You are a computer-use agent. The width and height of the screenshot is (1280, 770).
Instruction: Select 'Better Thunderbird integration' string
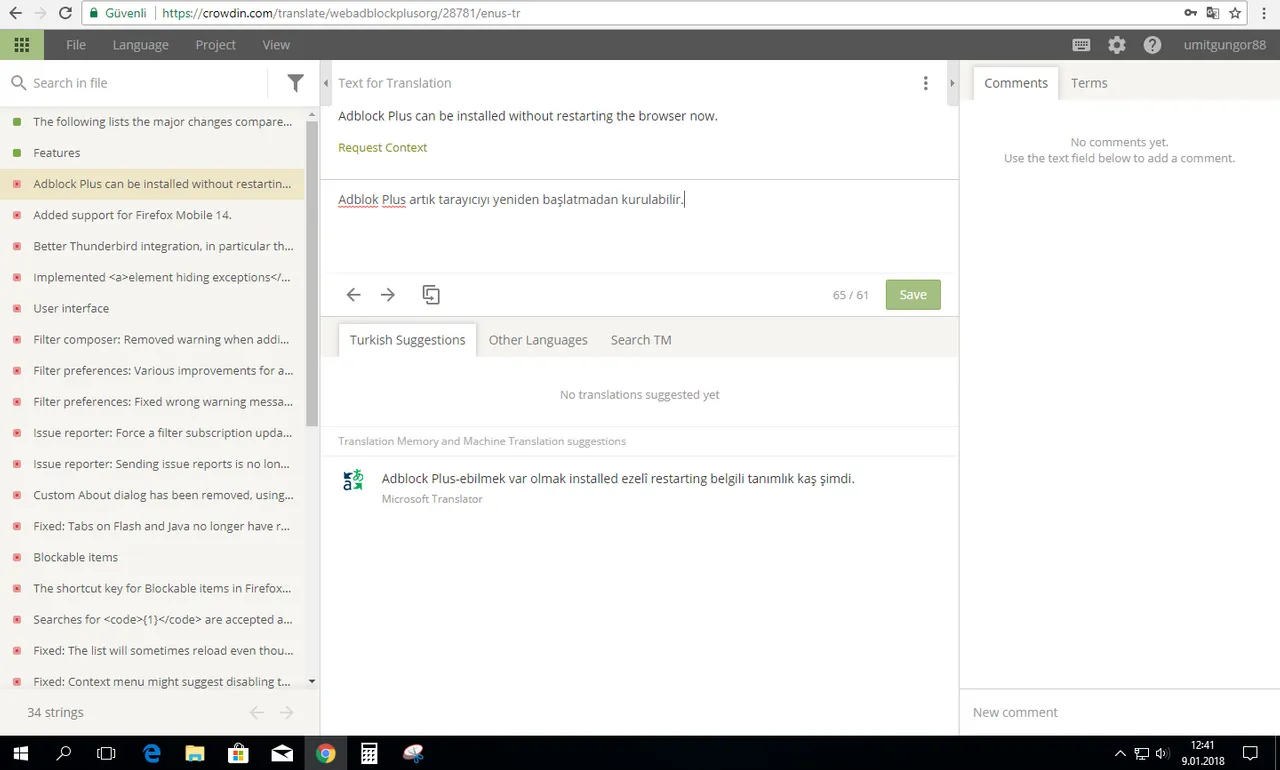pyautogui.click(x=152, y=246)
